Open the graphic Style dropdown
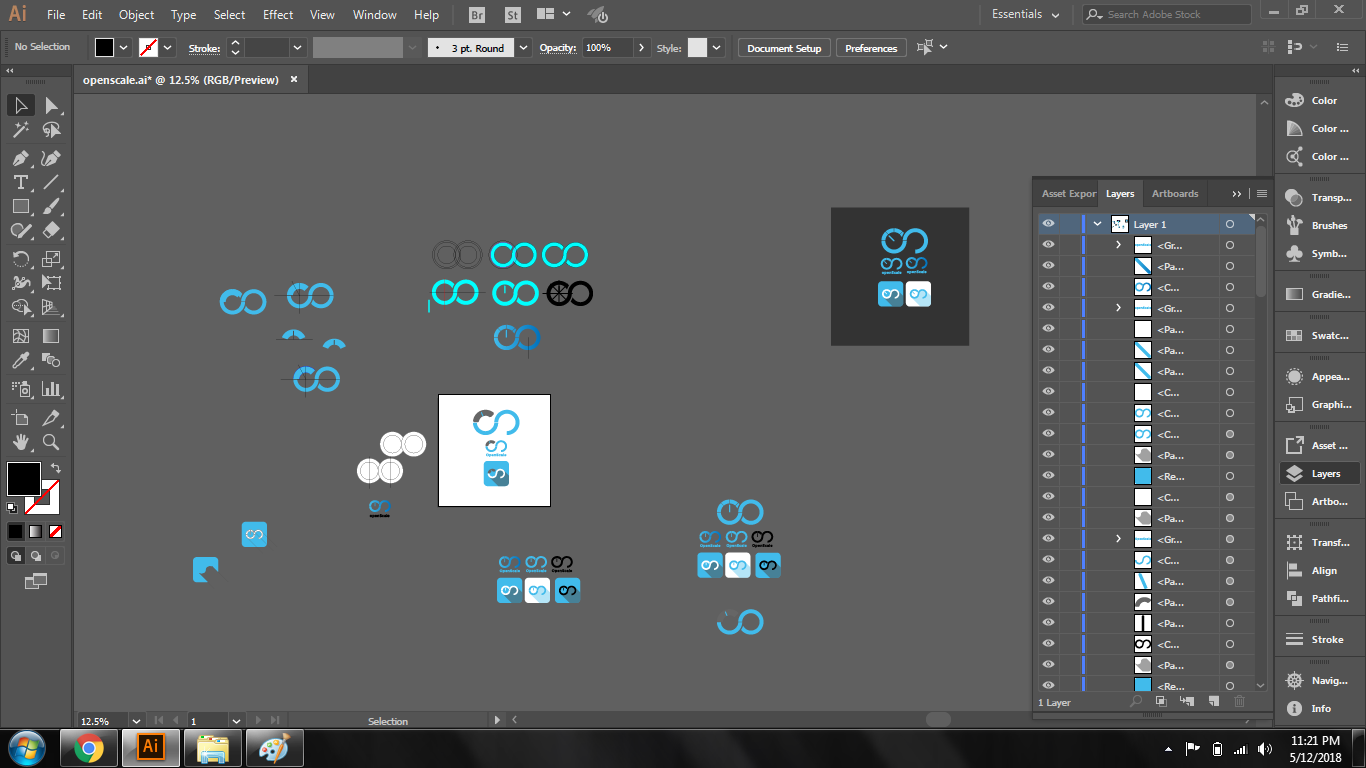 [x=717, y=47]
